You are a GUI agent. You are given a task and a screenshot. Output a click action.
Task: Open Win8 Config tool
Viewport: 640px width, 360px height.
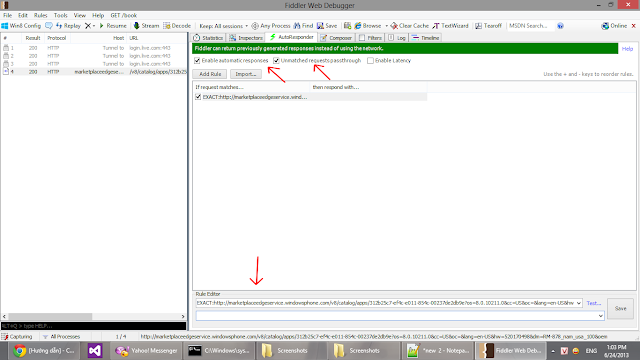(21, 26)
